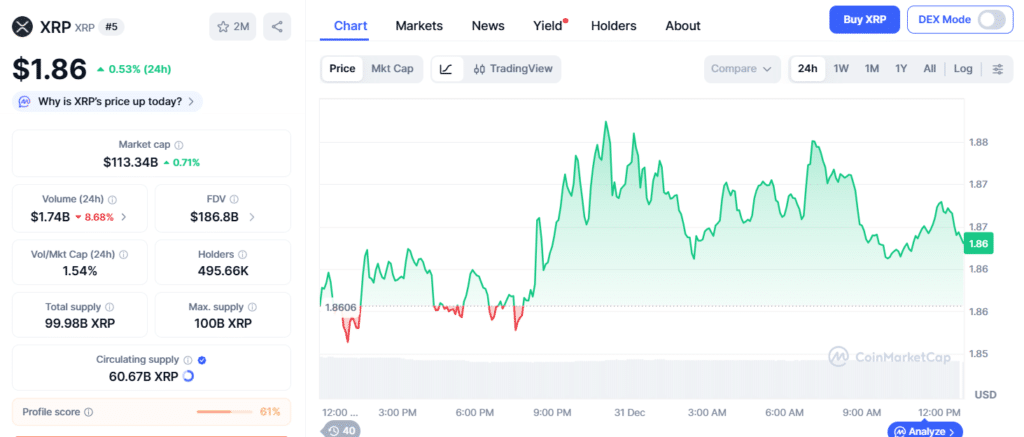Viewport: 1024px width, 437px height.
Task: Open 'Why is XRP's price up today?' link
Action: [x=110, y=102]
